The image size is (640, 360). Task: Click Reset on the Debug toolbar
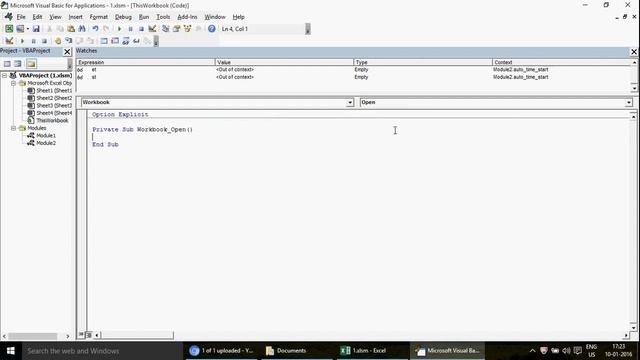[44, 41]
